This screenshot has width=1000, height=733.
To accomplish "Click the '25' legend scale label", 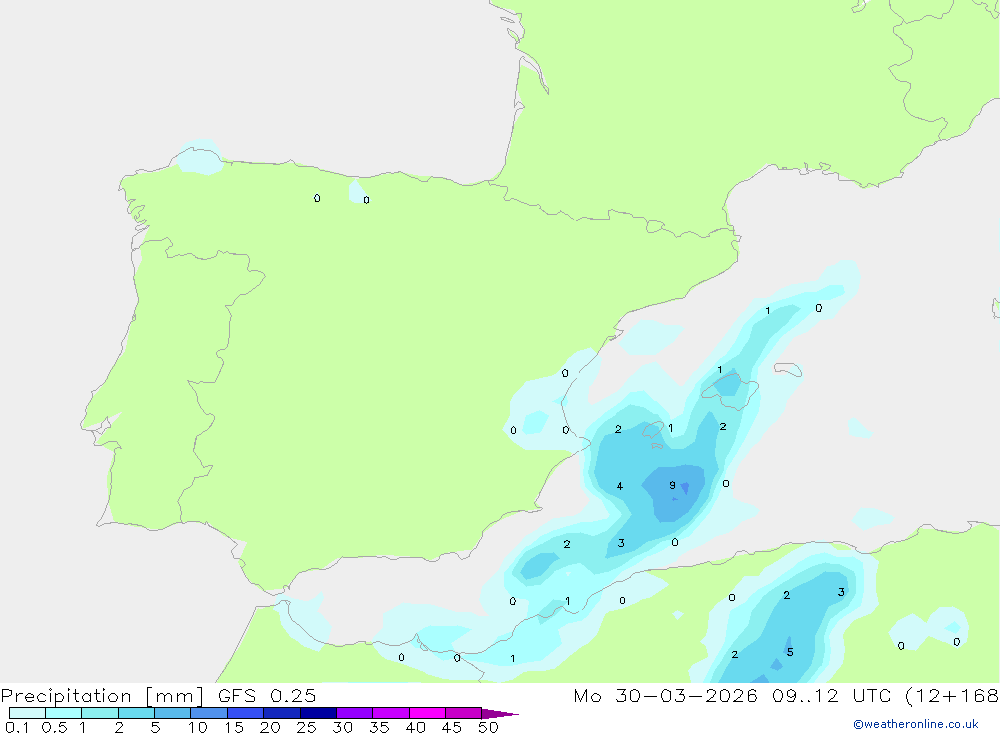I will pos(306,727).
